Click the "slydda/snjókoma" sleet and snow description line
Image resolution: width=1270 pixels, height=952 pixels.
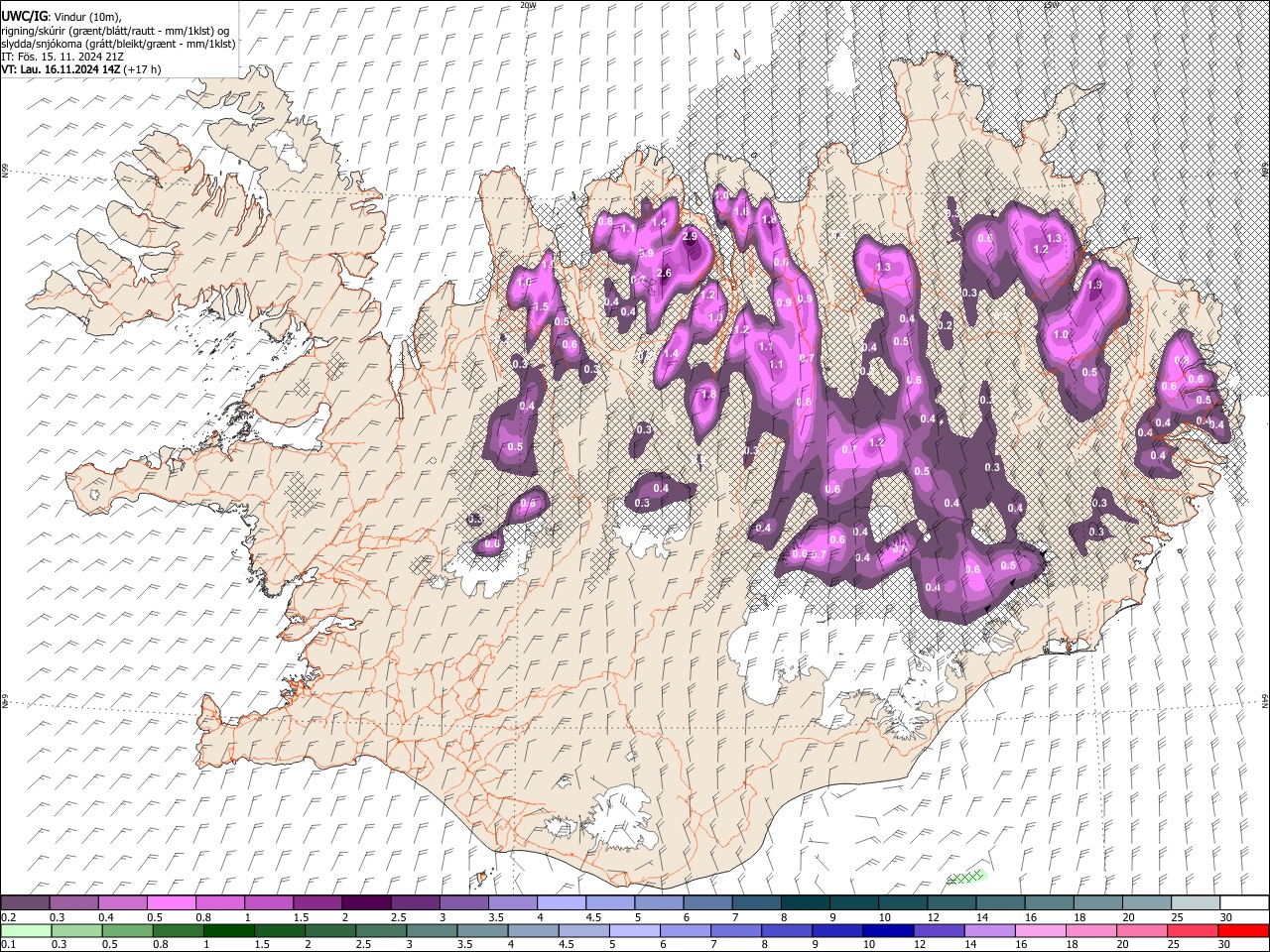(118, 44)
